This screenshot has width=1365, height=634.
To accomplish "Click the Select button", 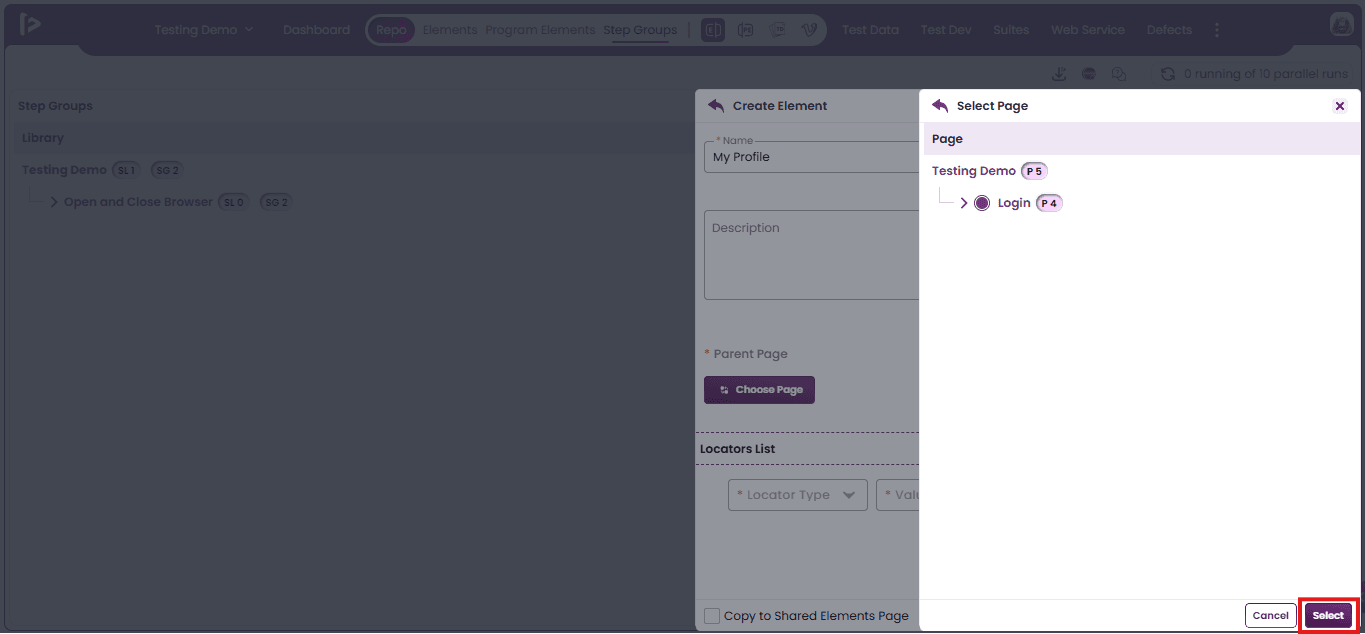I will coord(1328,616).
